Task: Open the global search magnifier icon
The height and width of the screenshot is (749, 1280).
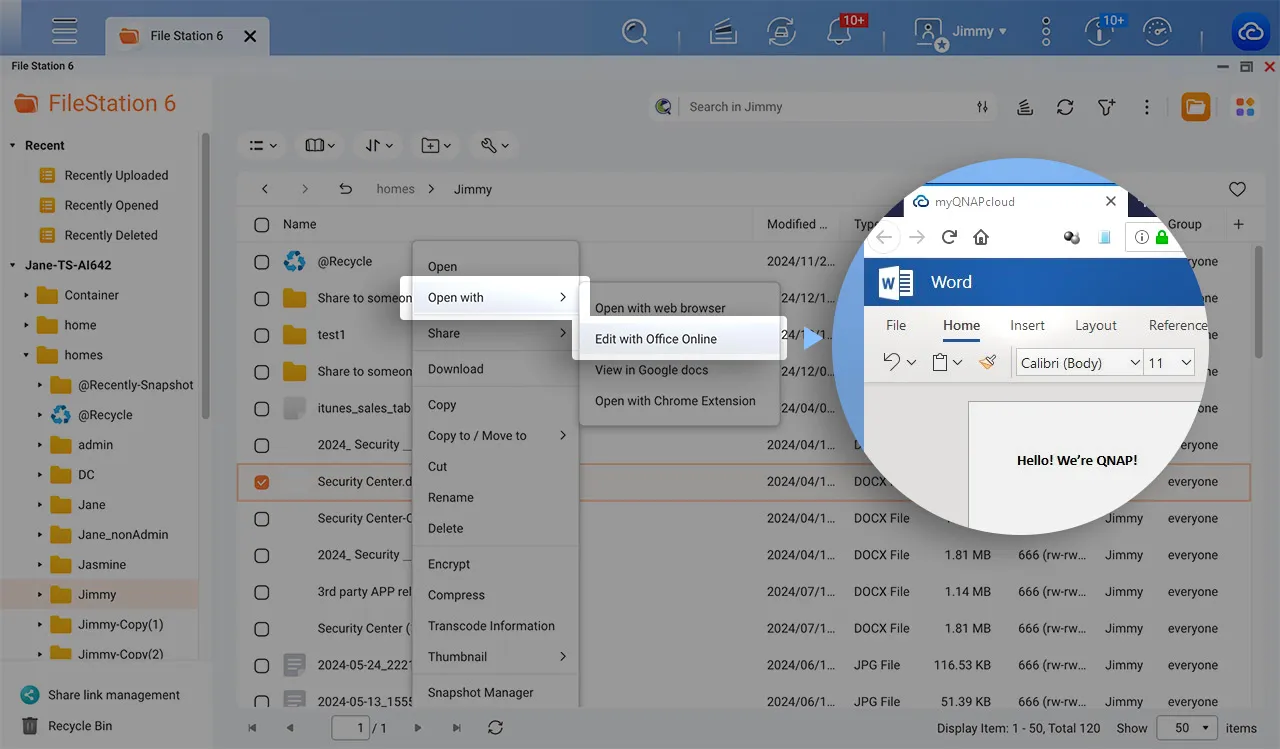Action: click(635, 31)
